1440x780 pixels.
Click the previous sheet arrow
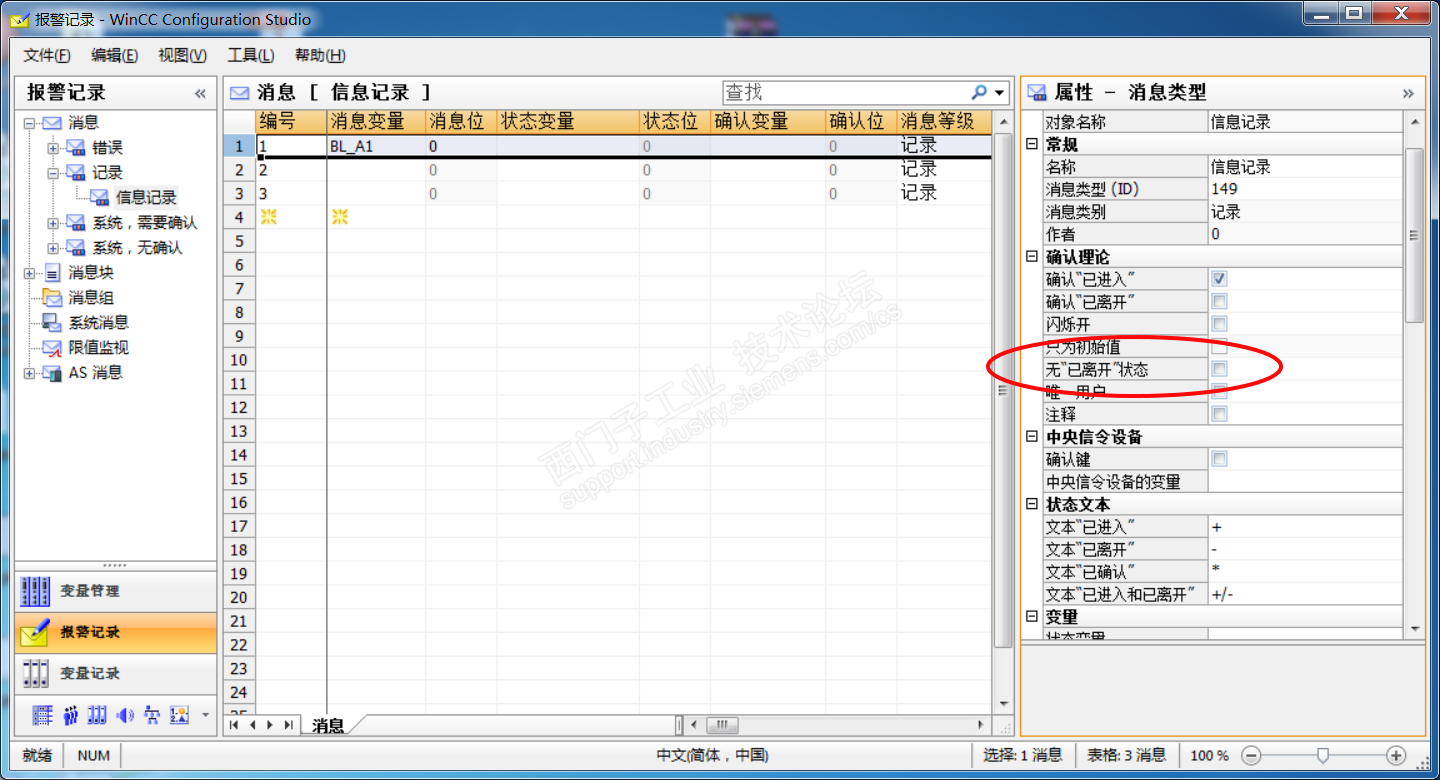(x=253, y=725)
